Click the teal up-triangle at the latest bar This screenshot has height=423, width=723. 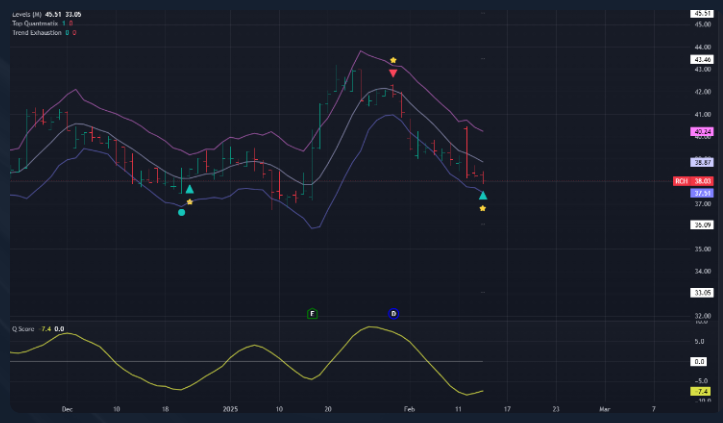pos(483,196)
